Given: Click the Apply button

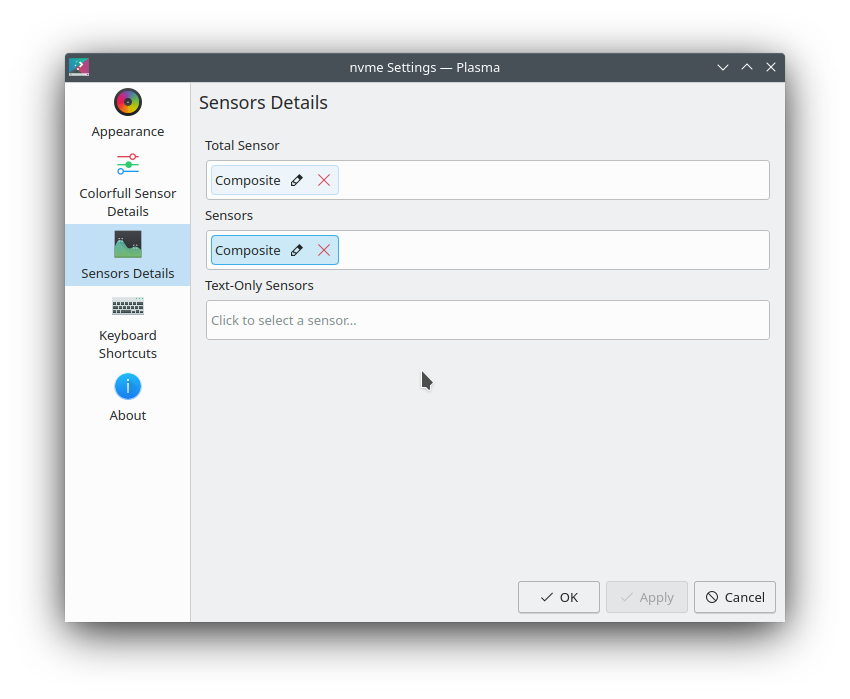Looking at the screenshot, I should click(646, 597).
